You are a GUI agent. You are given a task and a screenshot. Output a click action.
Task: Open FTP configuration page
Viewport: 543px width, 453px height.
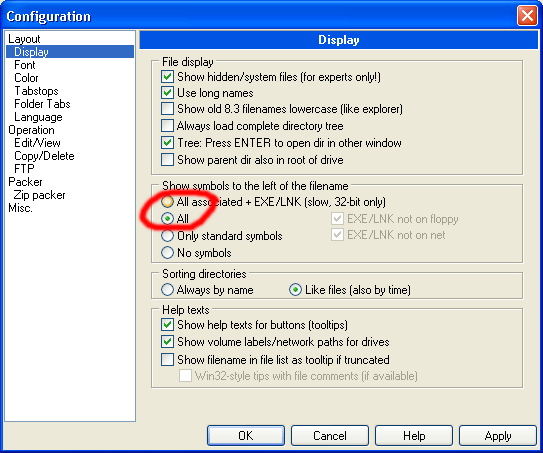(x=24, y=169)
